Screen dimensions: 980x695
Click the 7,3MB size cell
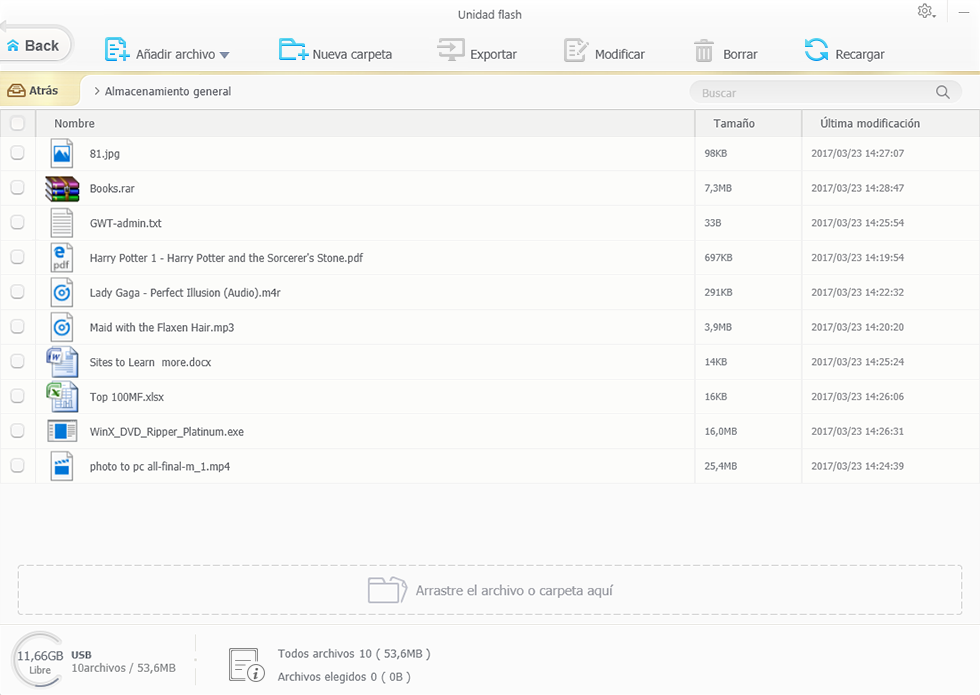718,188
